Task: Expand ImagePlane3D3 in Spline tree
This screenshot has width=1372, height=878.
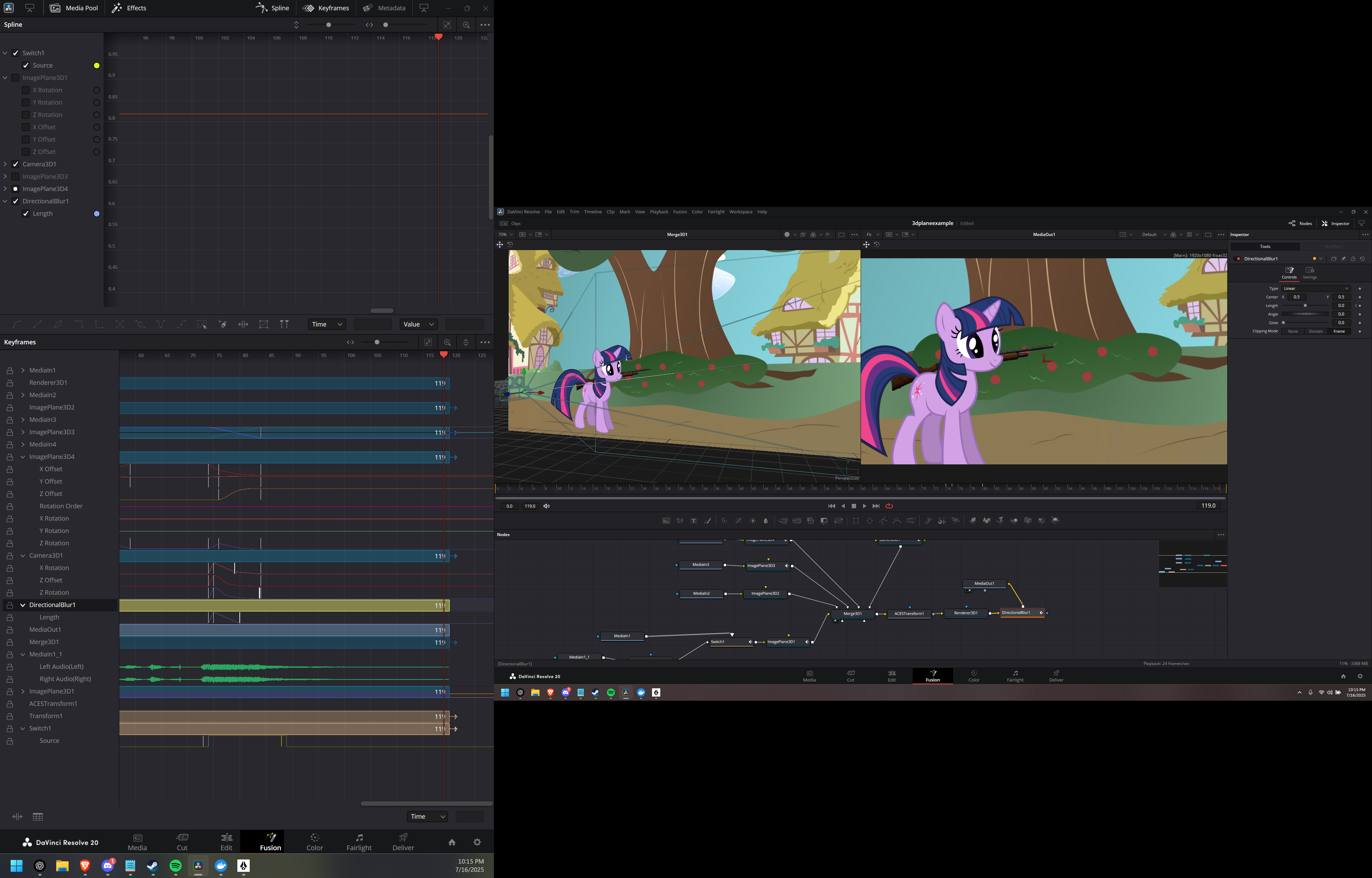Action: pyautogui.click(x=5, y=177)
